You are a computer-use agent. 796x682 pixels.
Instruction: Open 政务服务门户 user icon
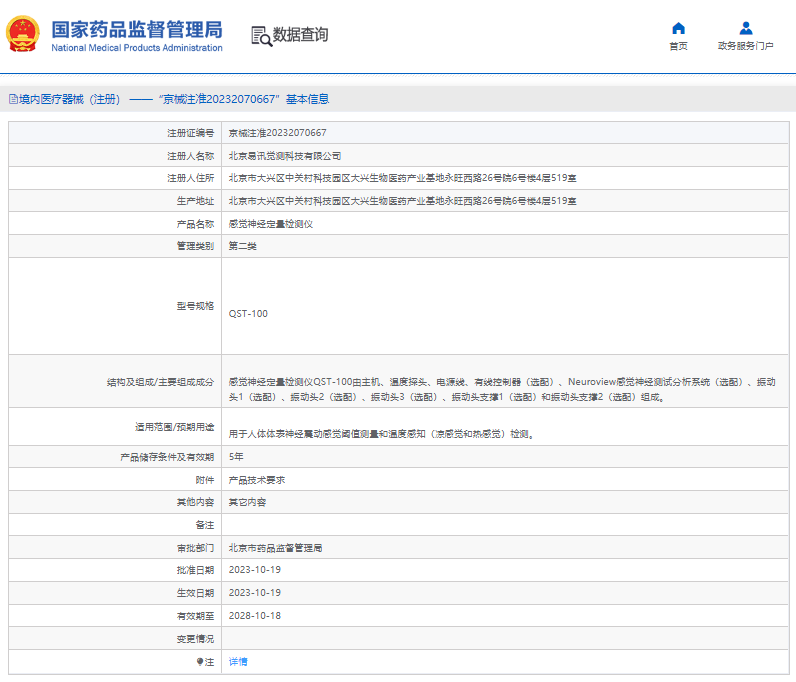pyautogui.click(x=746, y=28)
